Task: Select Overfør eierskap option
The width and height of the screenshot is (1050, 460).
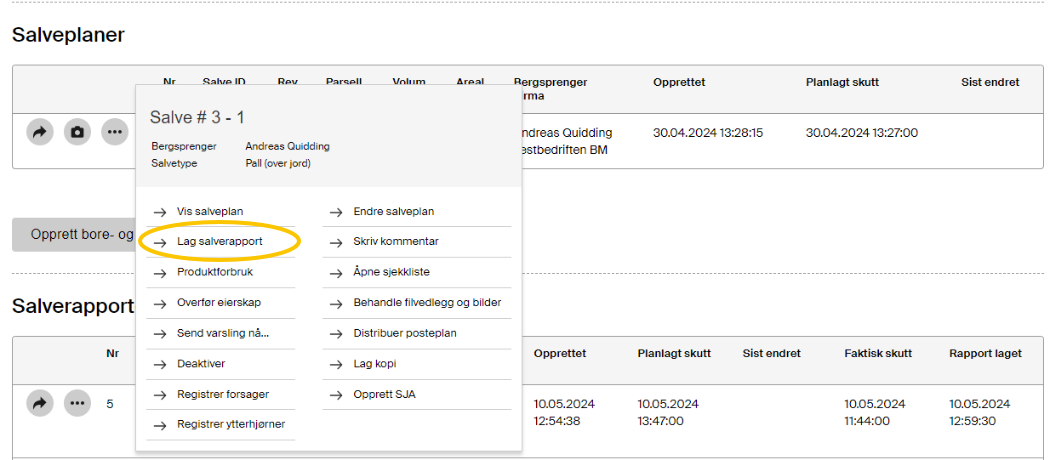Action: 219,302
